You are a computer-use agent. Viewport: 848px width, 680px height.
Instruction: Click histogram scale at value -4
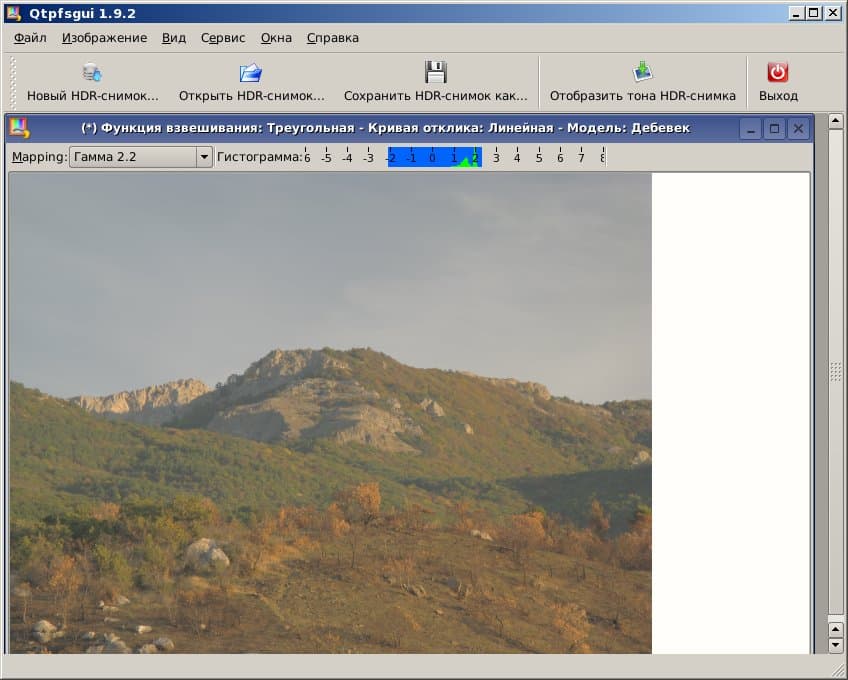(347, 157)
